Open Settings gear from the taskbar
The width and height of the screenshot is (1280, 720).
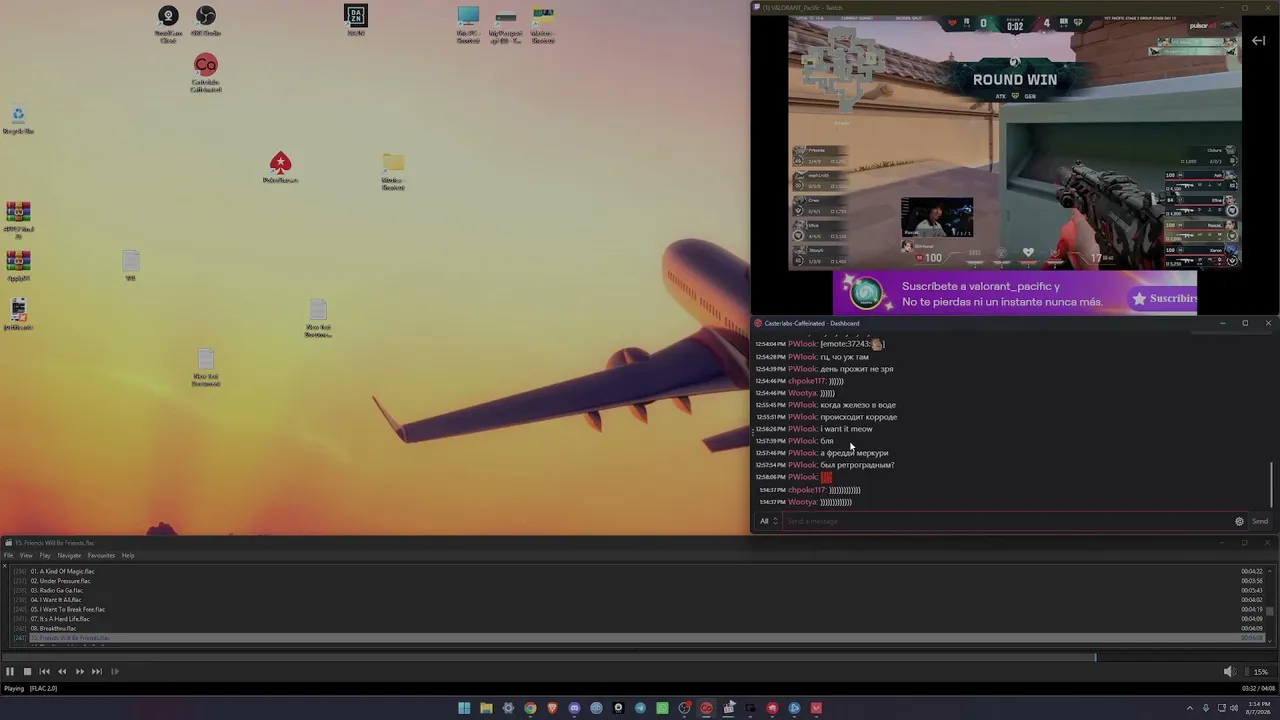tap(508, 708)
